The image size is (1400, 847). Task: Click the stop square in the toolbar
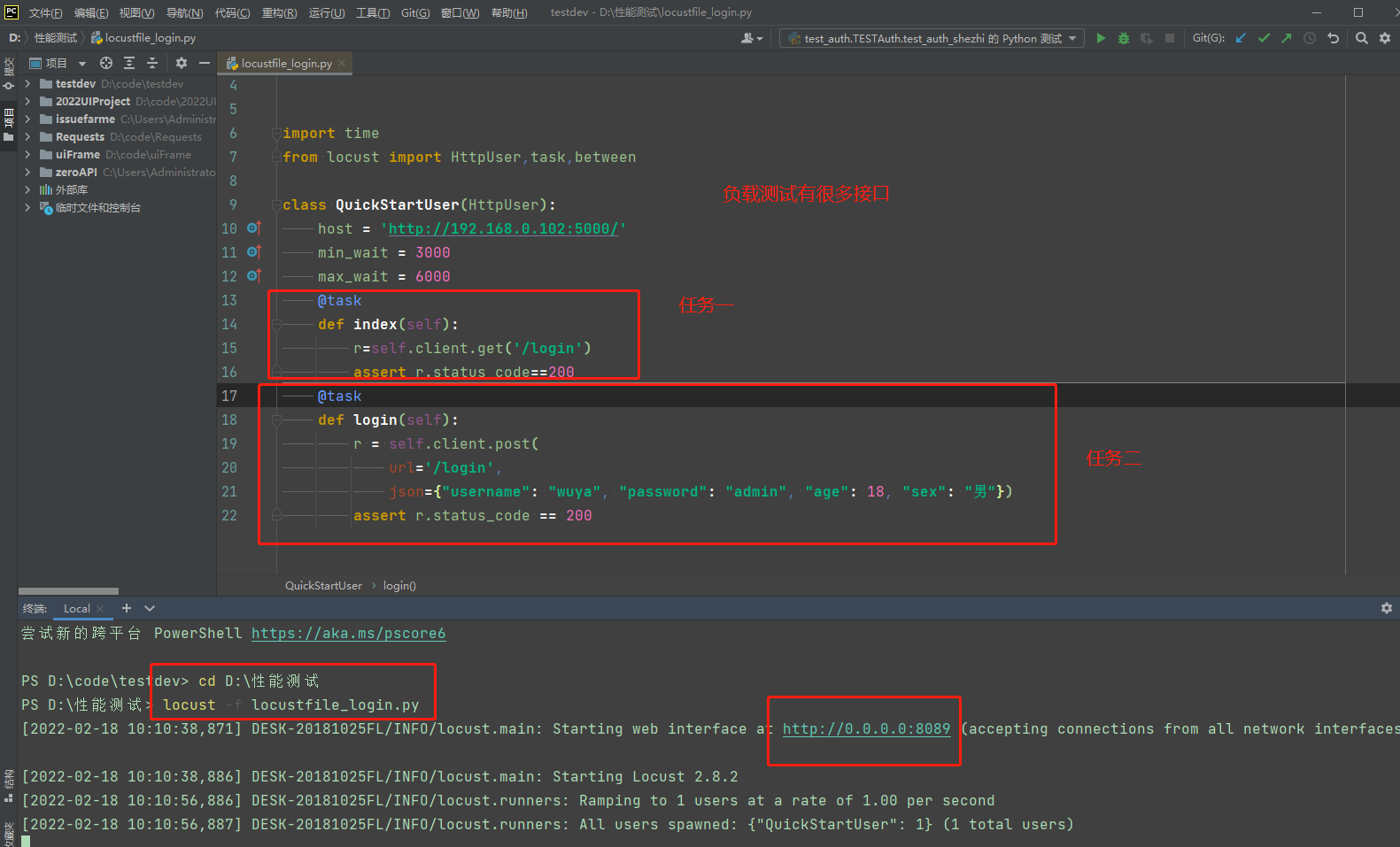(x=1170, y=38)
